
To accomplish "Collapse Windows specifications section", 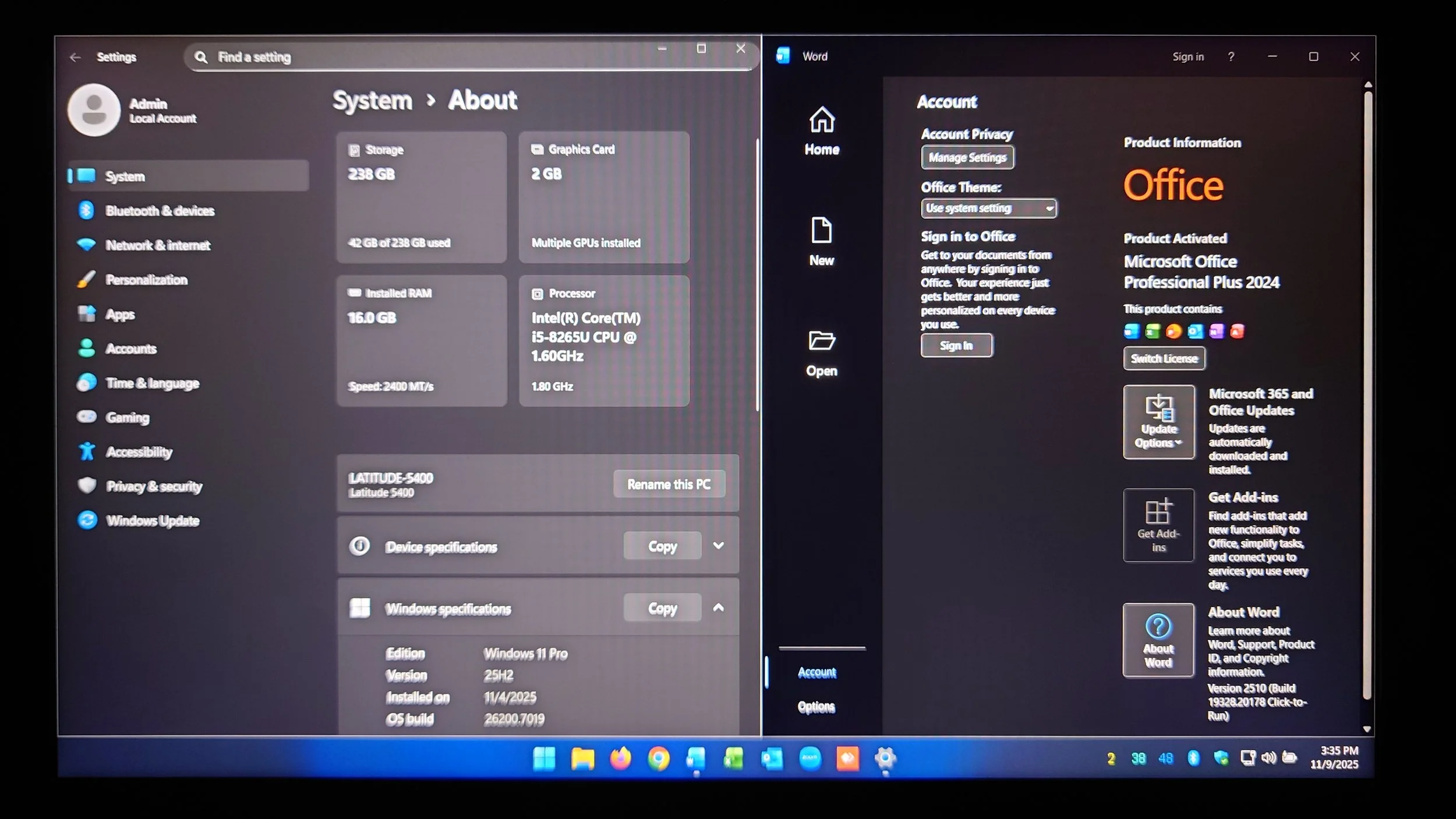I will point(719,608).
